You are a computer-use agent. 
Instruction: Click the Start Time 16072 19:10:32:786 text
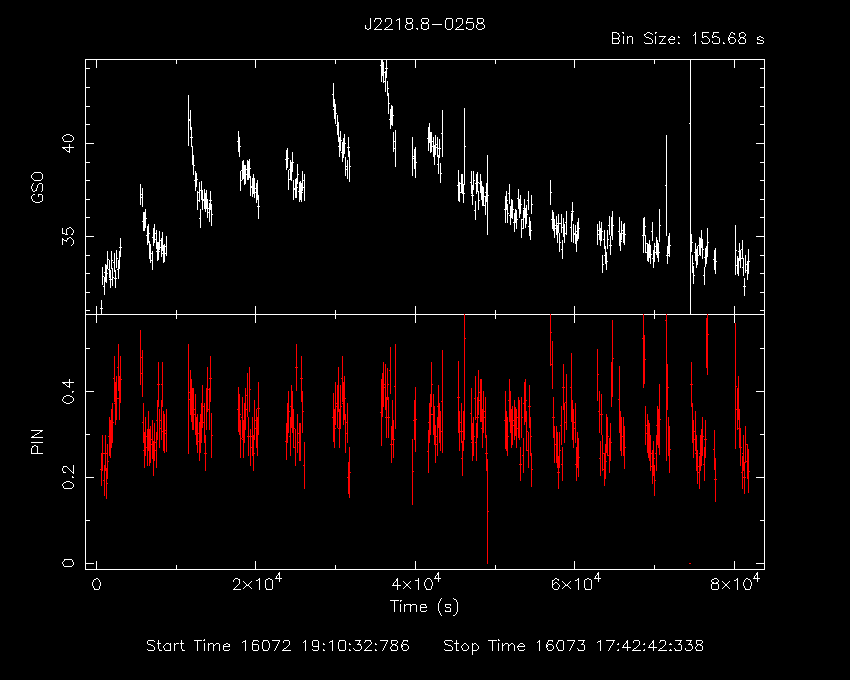click(x=278, y=646)
